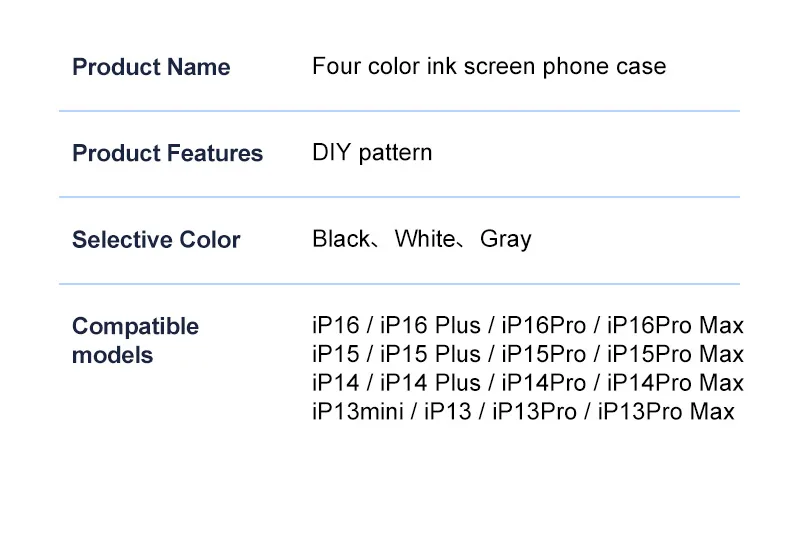Select the Four color ink screen phone case text
Viewport: 790px width, 550px height.
click(489, 67)
